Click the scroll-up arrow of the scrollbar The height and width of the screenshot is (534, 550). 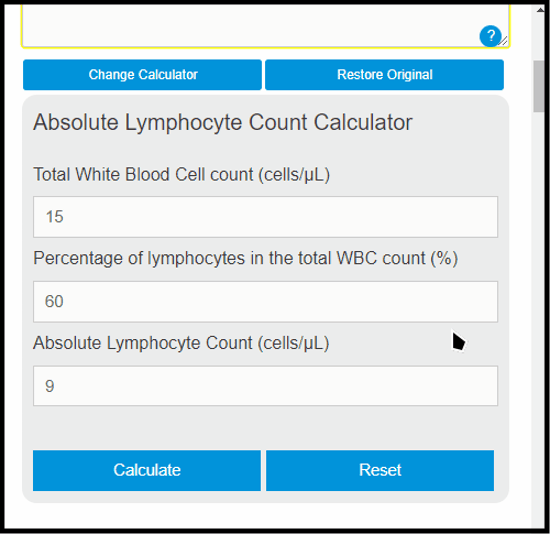(x=540, y=10)
